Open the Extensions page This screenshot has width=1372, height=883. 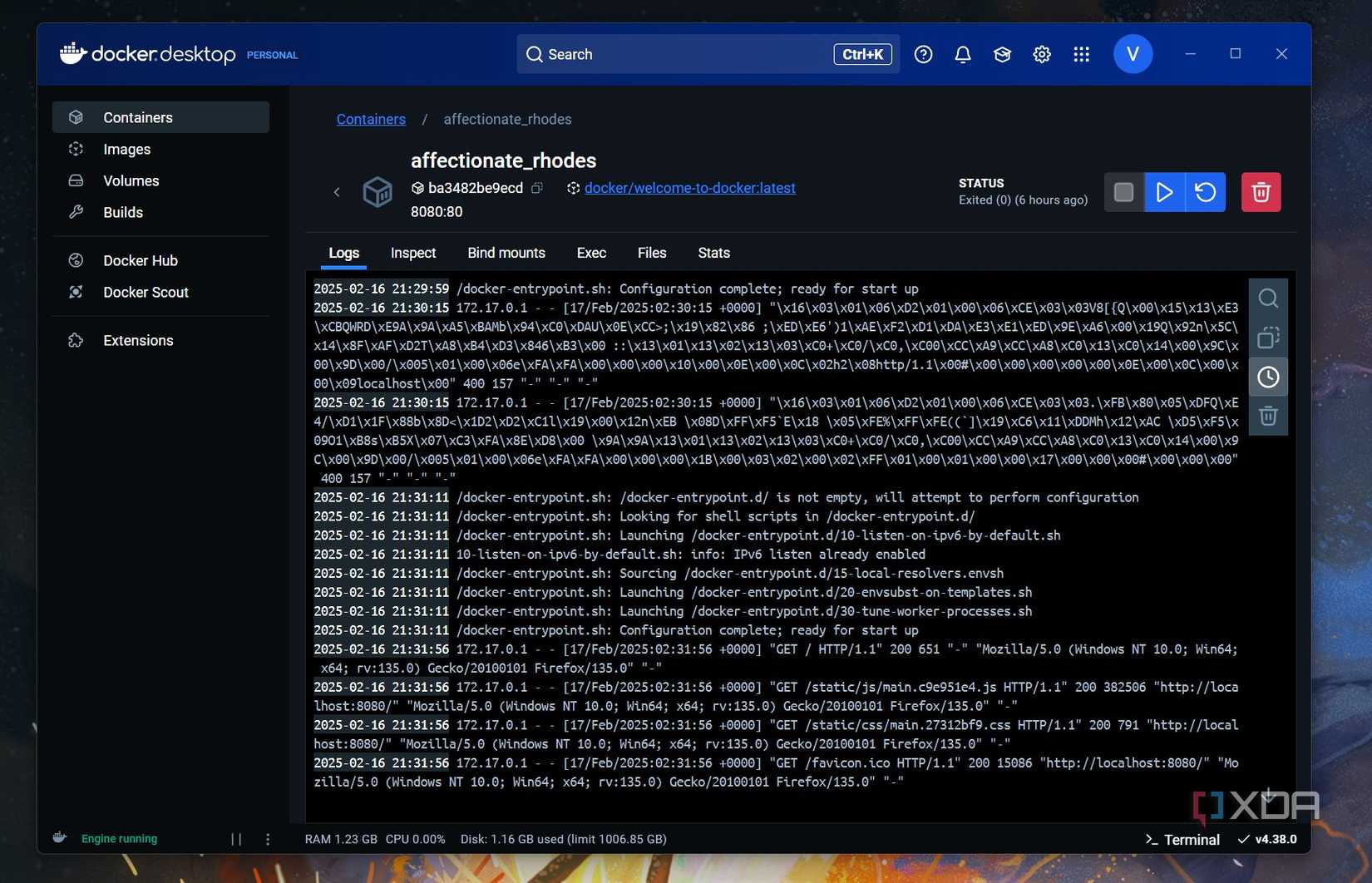(x=160, y=340)
